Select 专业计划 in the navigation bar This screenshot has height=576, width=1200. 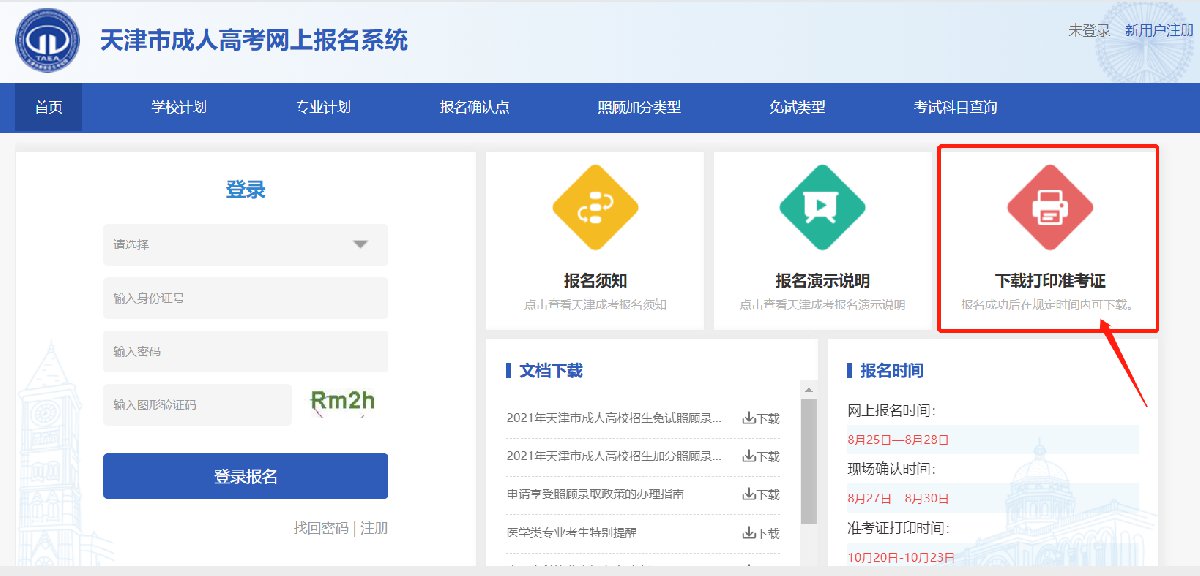tap(323, 107)
